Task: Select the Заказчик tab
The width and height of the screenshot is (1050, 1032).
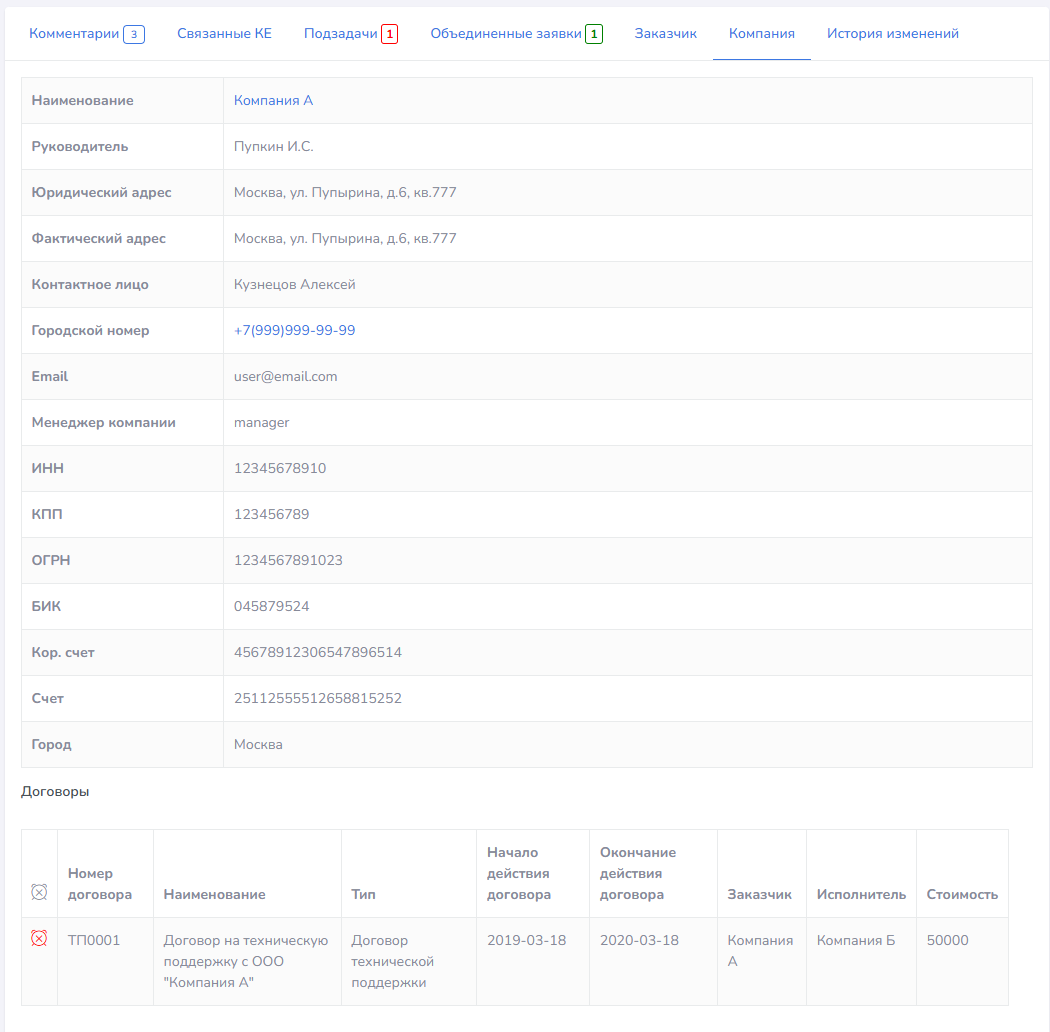Action: point(665,34)
